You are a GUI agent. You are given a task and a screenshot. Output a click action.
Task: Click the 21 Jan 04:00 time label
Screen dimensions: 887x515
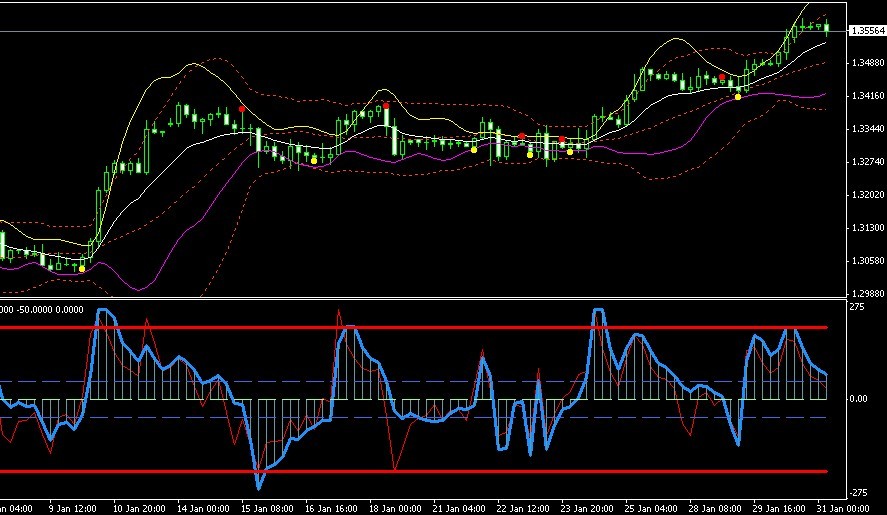pyautogui.click(x=459, y=508)
